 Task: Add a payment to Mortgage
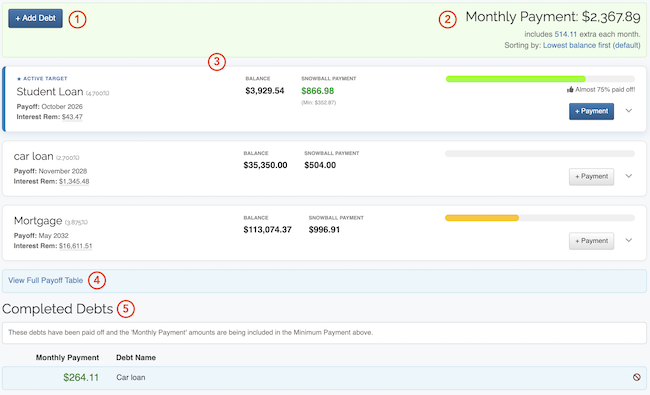[x=591, y=241]
